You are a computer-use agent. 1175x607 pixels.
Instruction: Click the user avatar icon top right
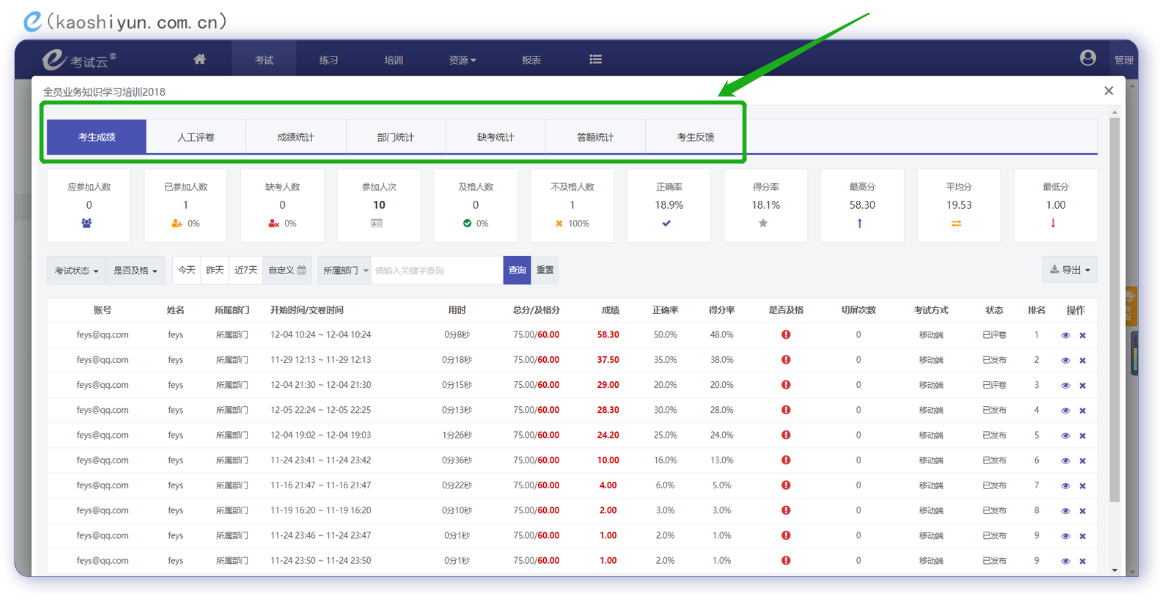[x=1088, y=59]
